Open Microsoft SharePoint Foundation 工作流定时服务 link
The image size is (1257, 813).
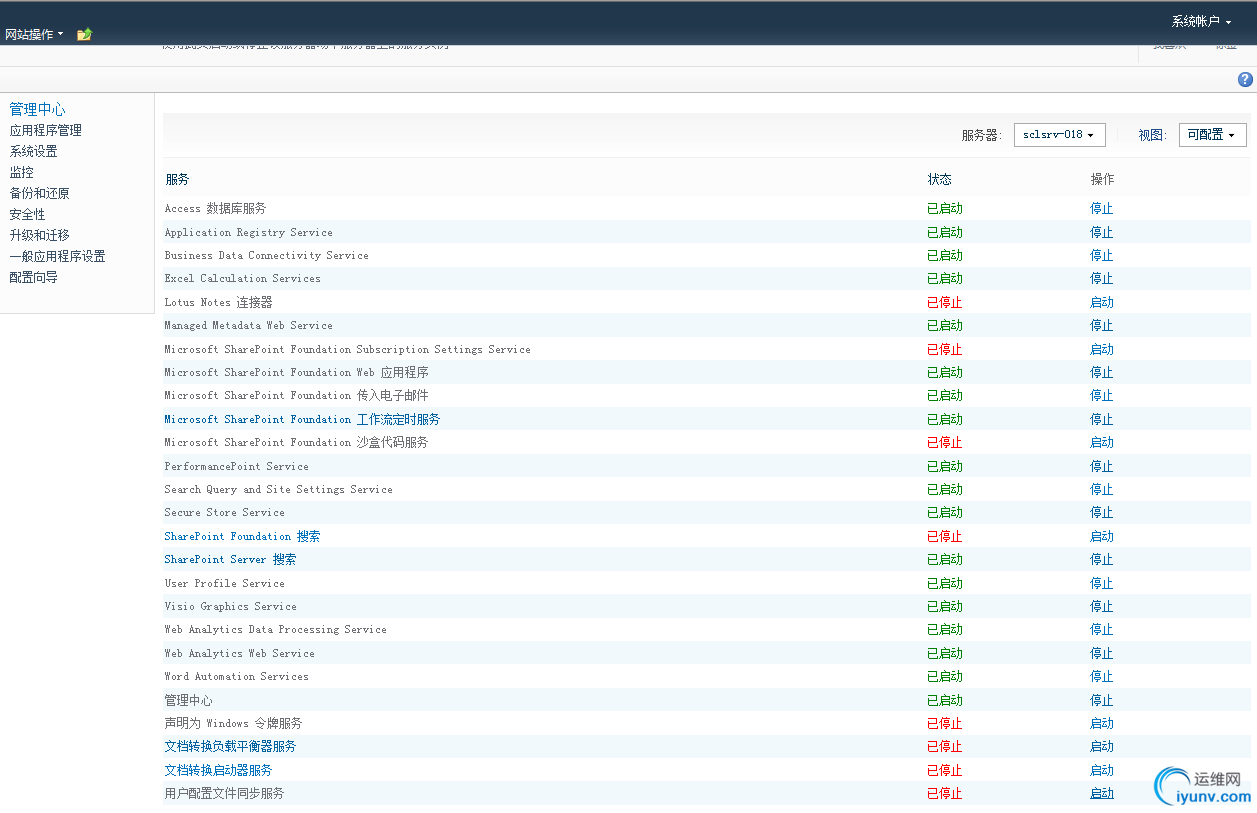[302, 419]
